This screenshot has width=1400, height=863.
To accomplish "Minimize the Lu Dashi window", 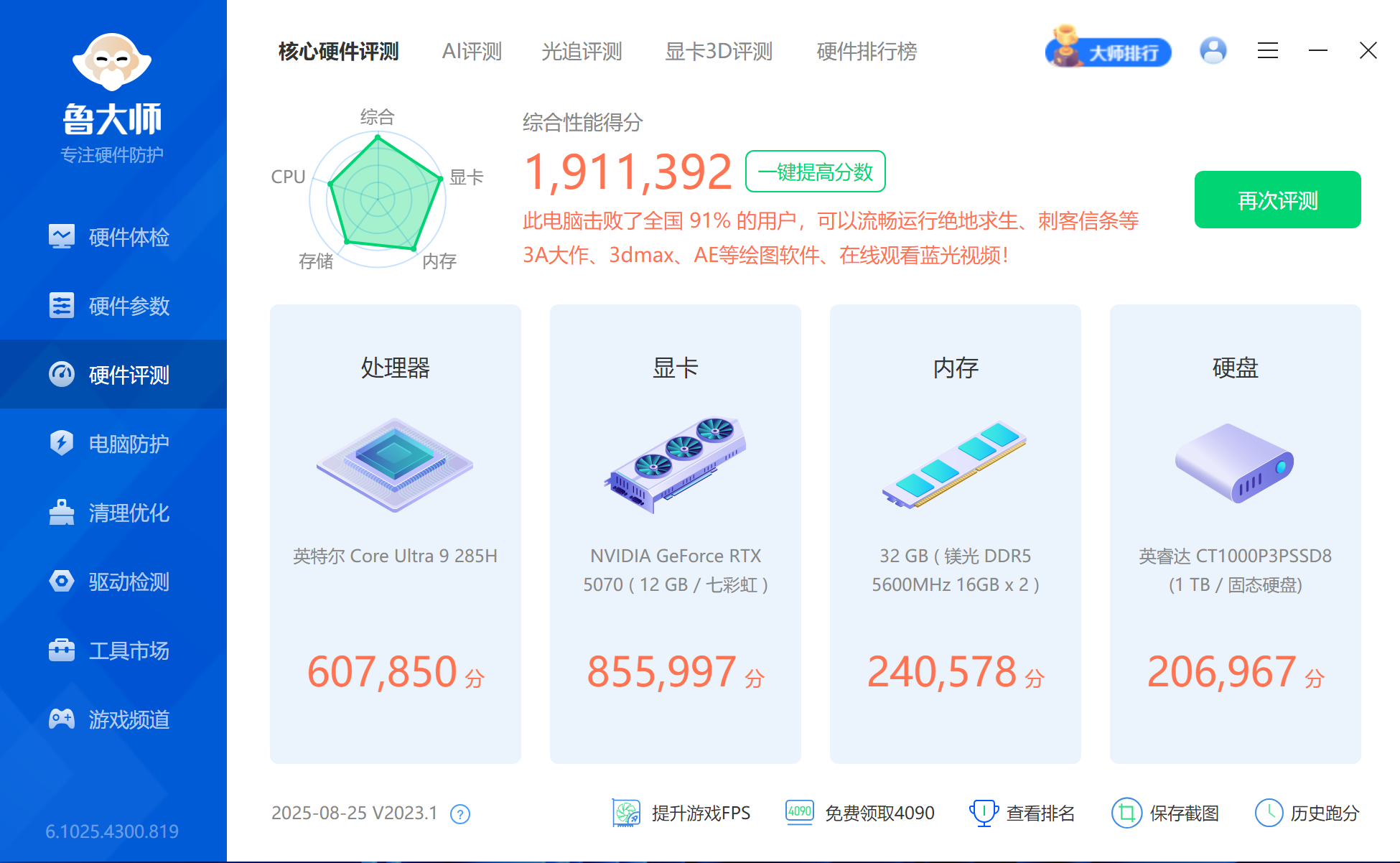I will click(x=1318, y=50).
